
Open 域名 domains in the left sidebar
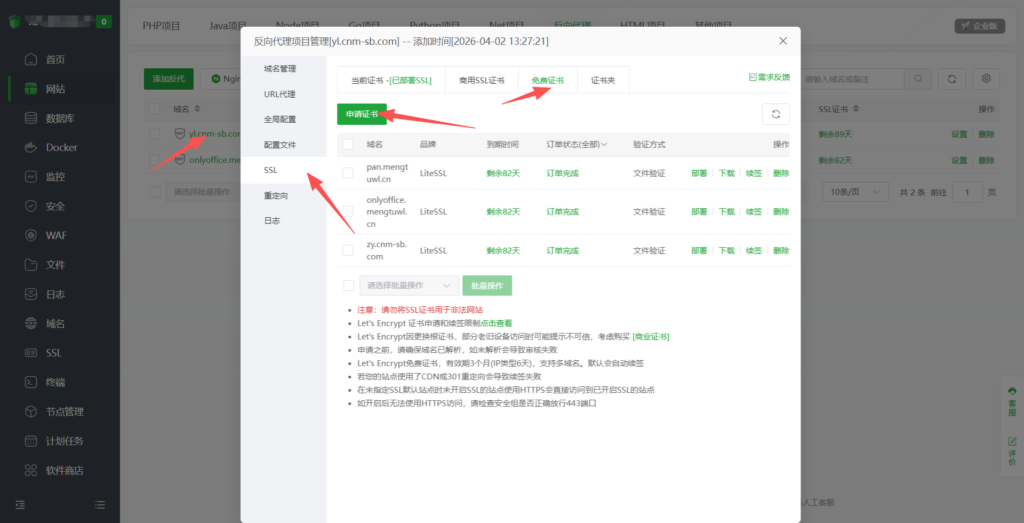pos(55,324)
